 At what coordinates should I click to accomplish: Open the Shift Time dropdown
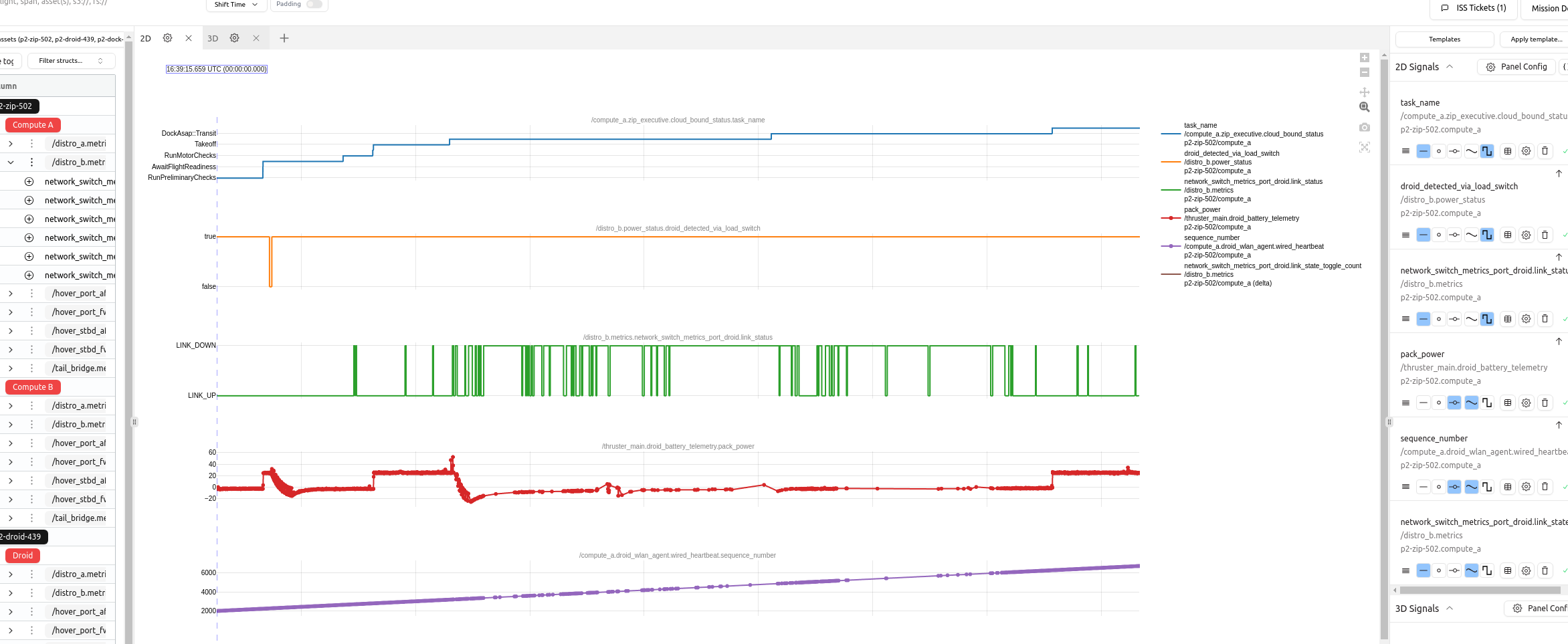tap(236, 5)
